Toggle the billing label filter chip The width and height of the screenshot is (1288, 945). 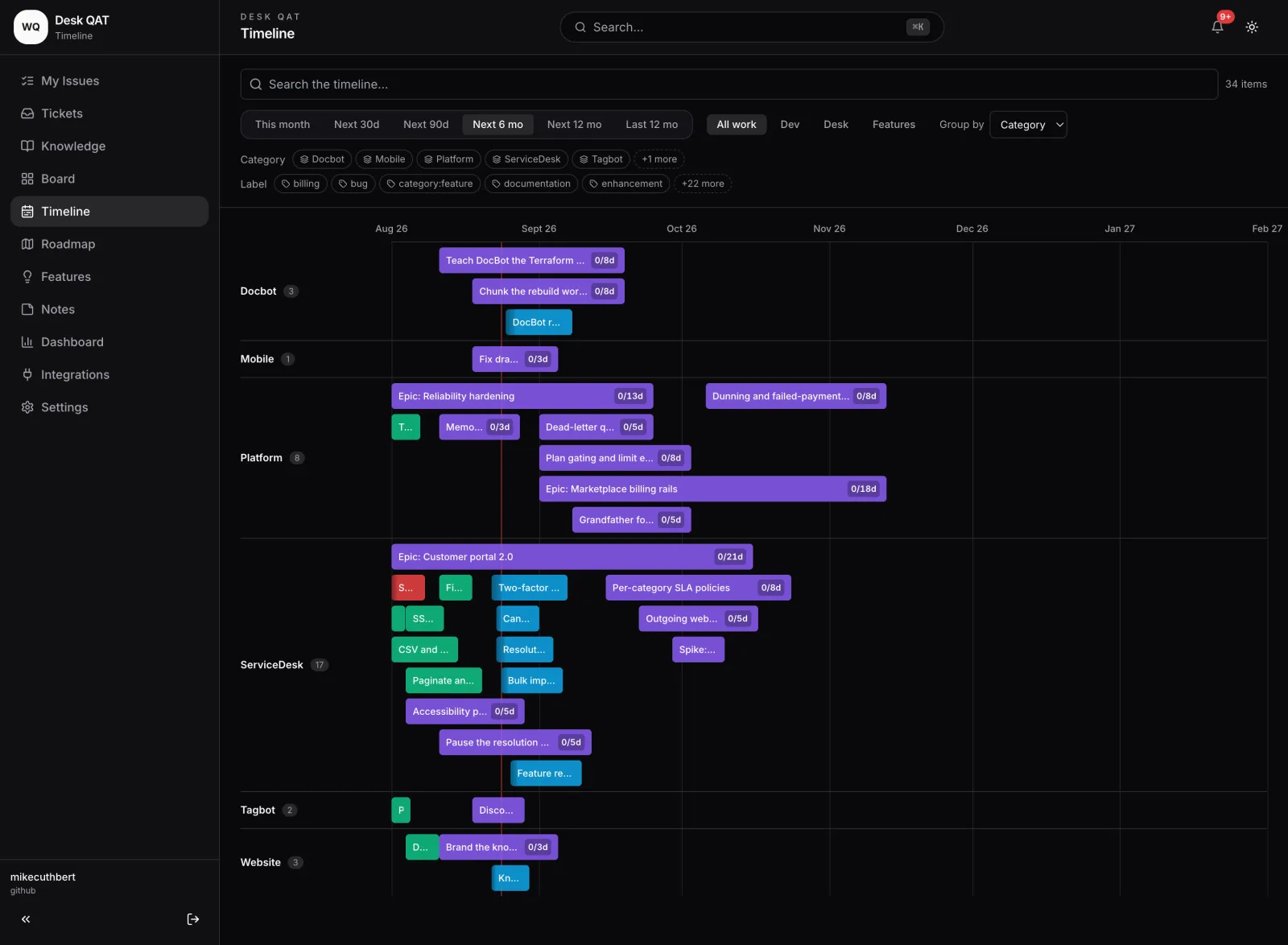(300, 184)
